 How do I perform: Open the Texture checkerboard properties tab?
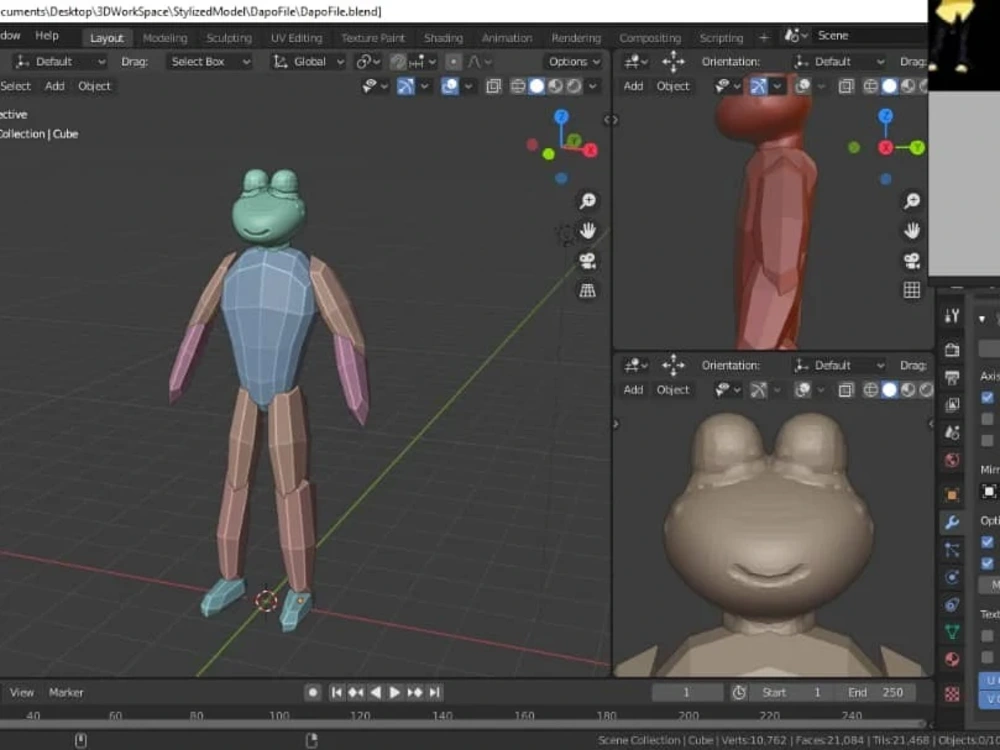[x=952, y=694]
